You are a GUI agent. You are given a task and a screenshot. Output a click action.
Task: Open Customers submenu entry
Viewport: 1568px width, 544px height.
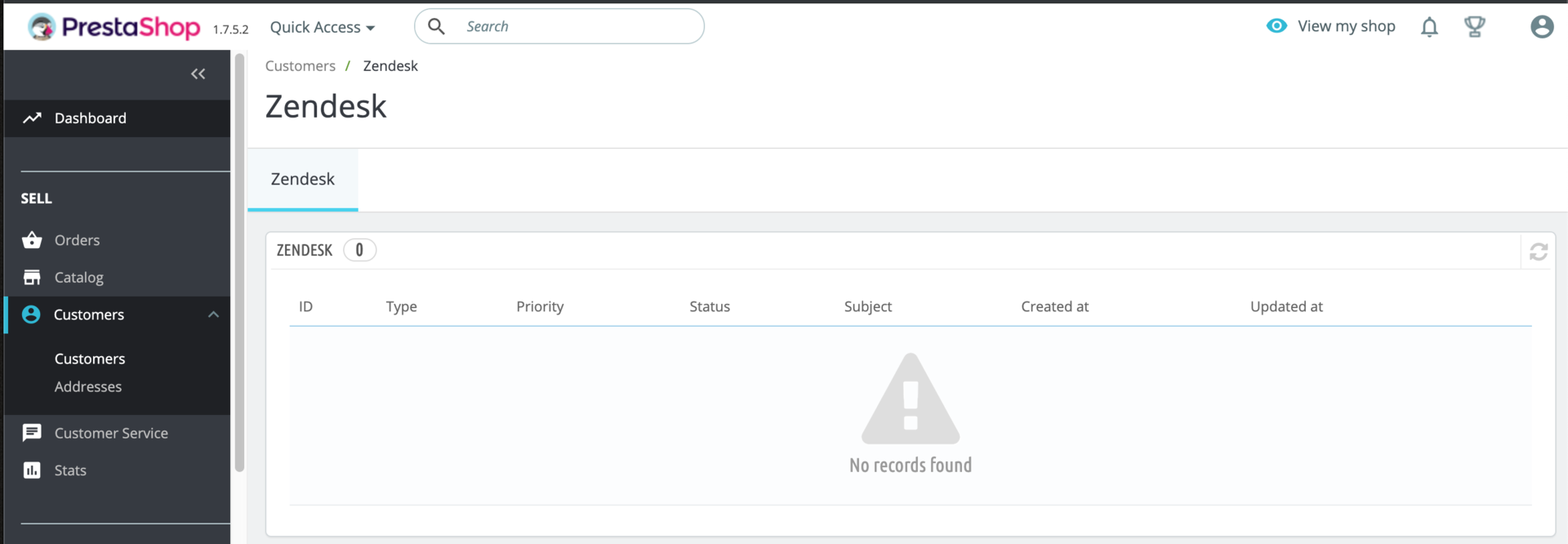coord(90,359)
